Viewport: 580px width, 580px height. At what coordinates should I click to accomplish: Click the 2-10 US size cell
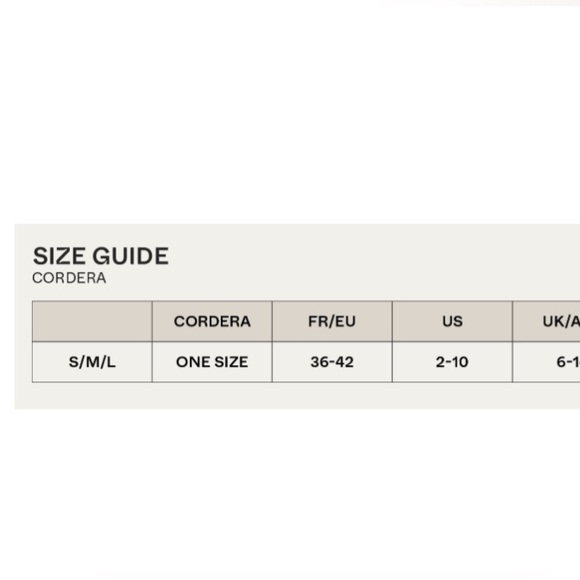[452, 362]
